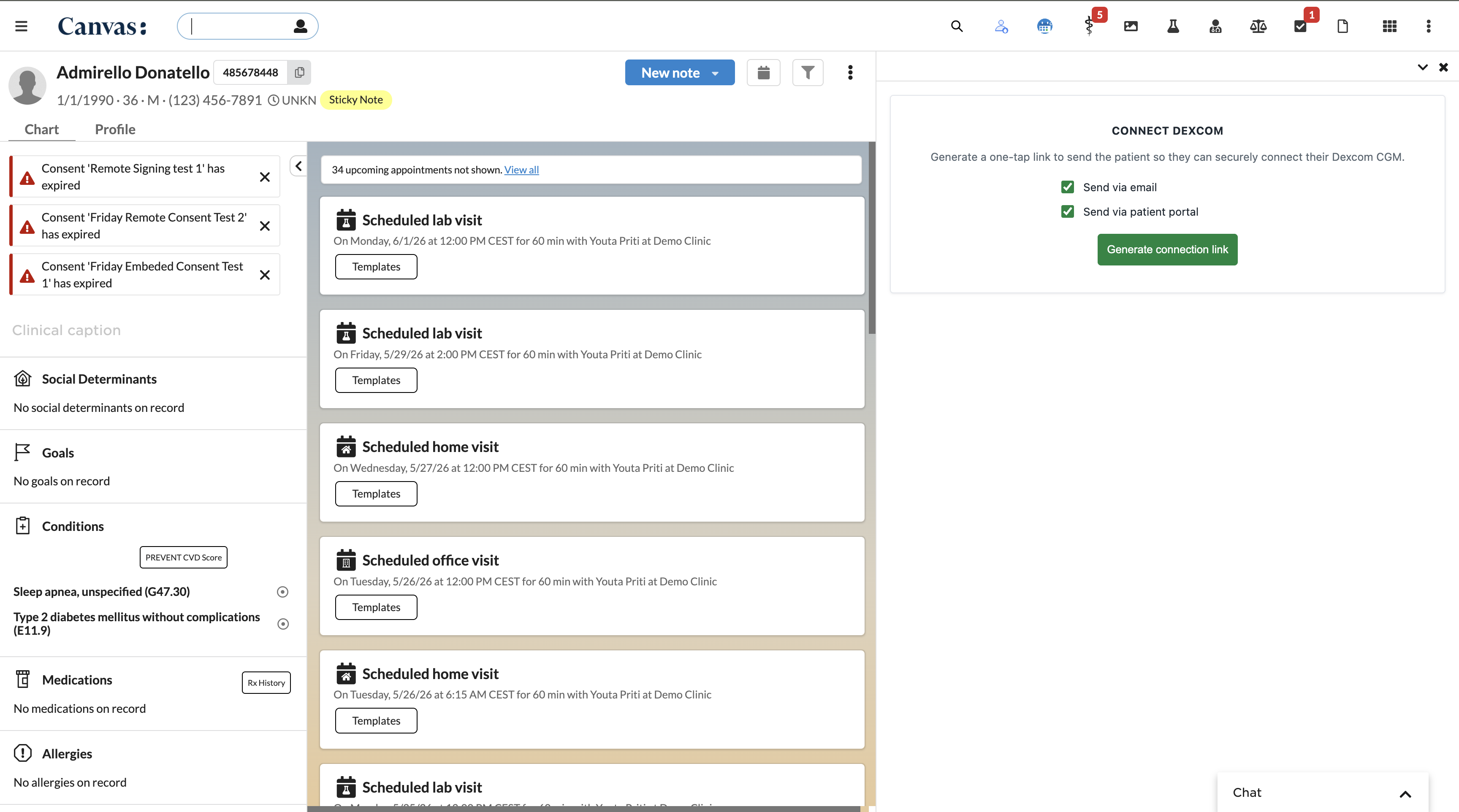Viewport: 1459px width, 812px height.
Task: Minimize the right panel with chevron
Action: 1423,68
